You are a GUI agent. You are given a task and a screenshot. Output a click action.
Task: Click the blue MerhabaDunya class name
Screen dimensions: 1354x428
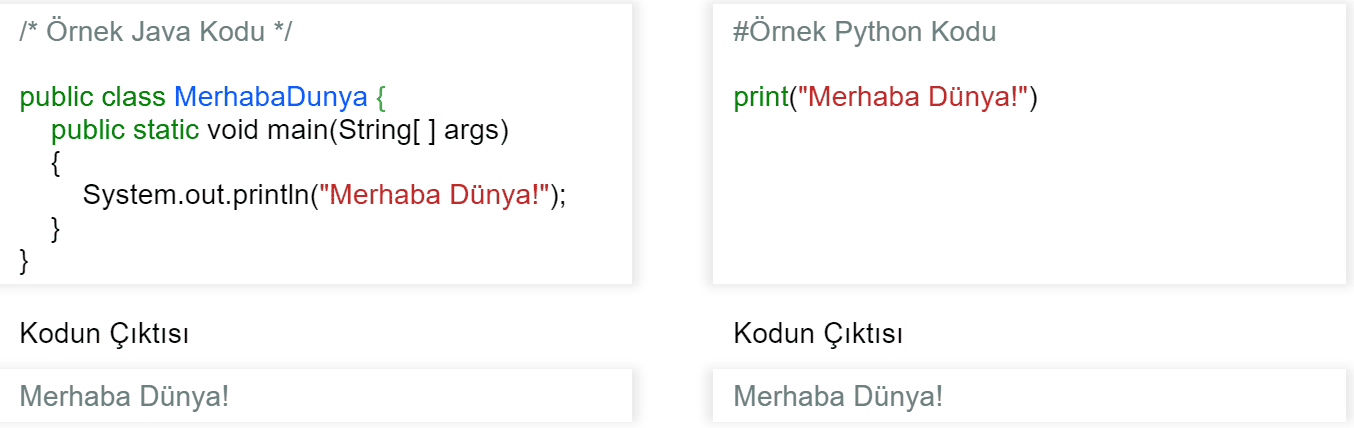[x=270, y=98]
